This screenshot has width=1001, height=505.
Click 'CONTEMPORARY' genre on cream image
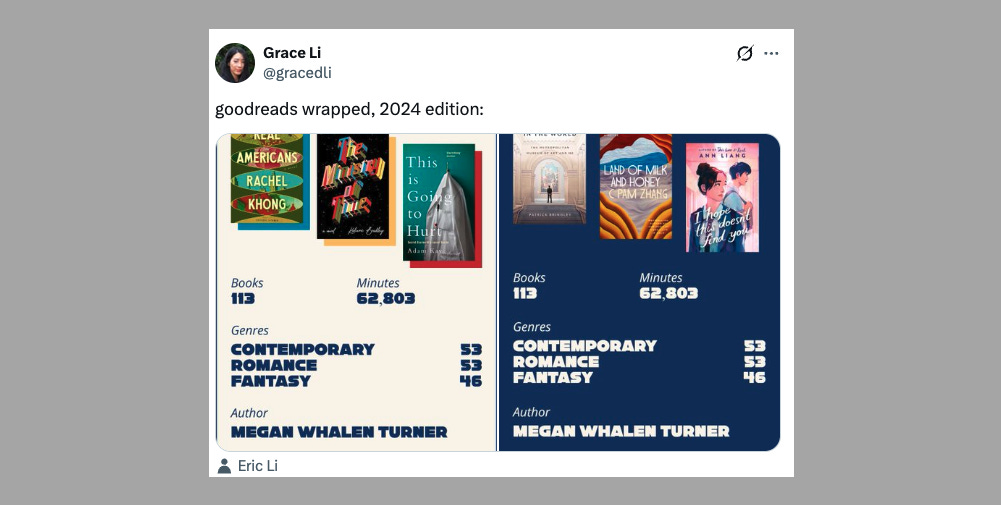point(303,350)
